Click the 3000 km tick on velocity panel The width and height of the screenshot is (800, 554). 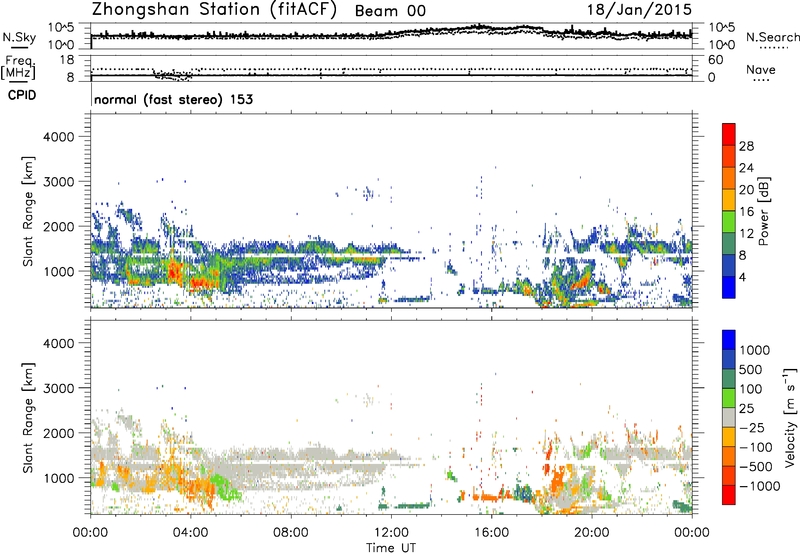[x=59, y=388]
